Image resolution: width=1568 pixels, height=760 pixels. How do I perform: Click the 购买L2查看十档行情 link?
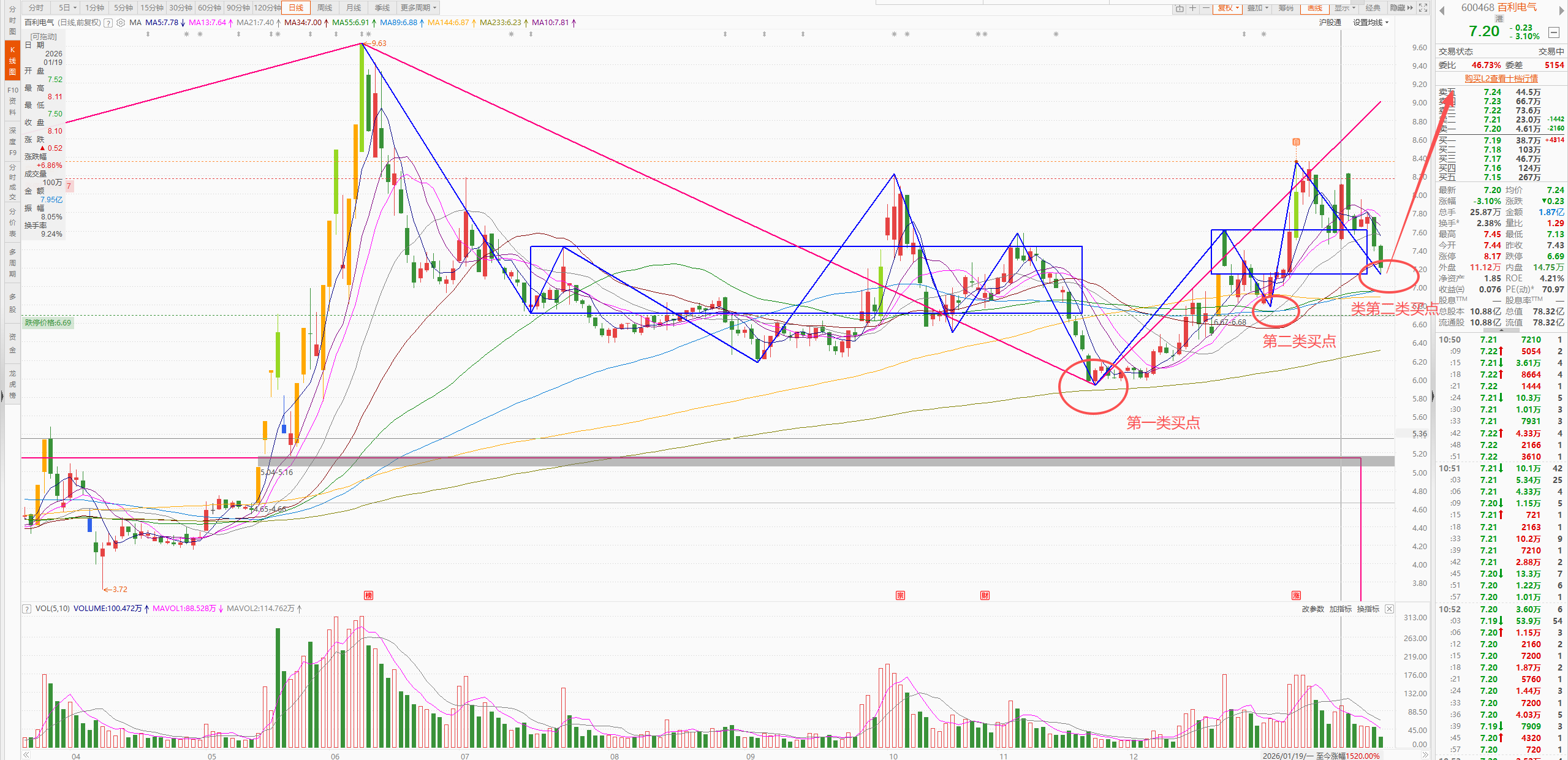[x=1501, y=78]
